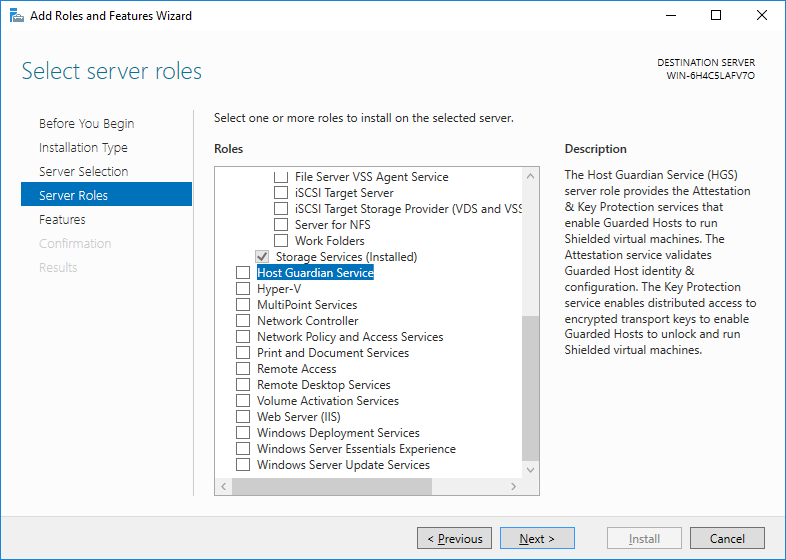
Task: Open the Server Selection step
Action: 84,171
